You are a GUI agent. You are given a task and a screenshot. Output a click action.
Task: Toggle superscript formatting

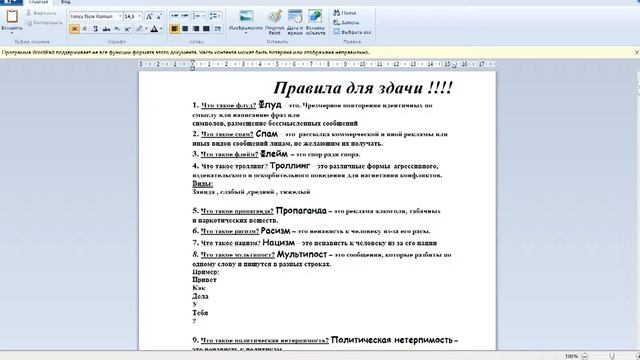coord(128,29)
